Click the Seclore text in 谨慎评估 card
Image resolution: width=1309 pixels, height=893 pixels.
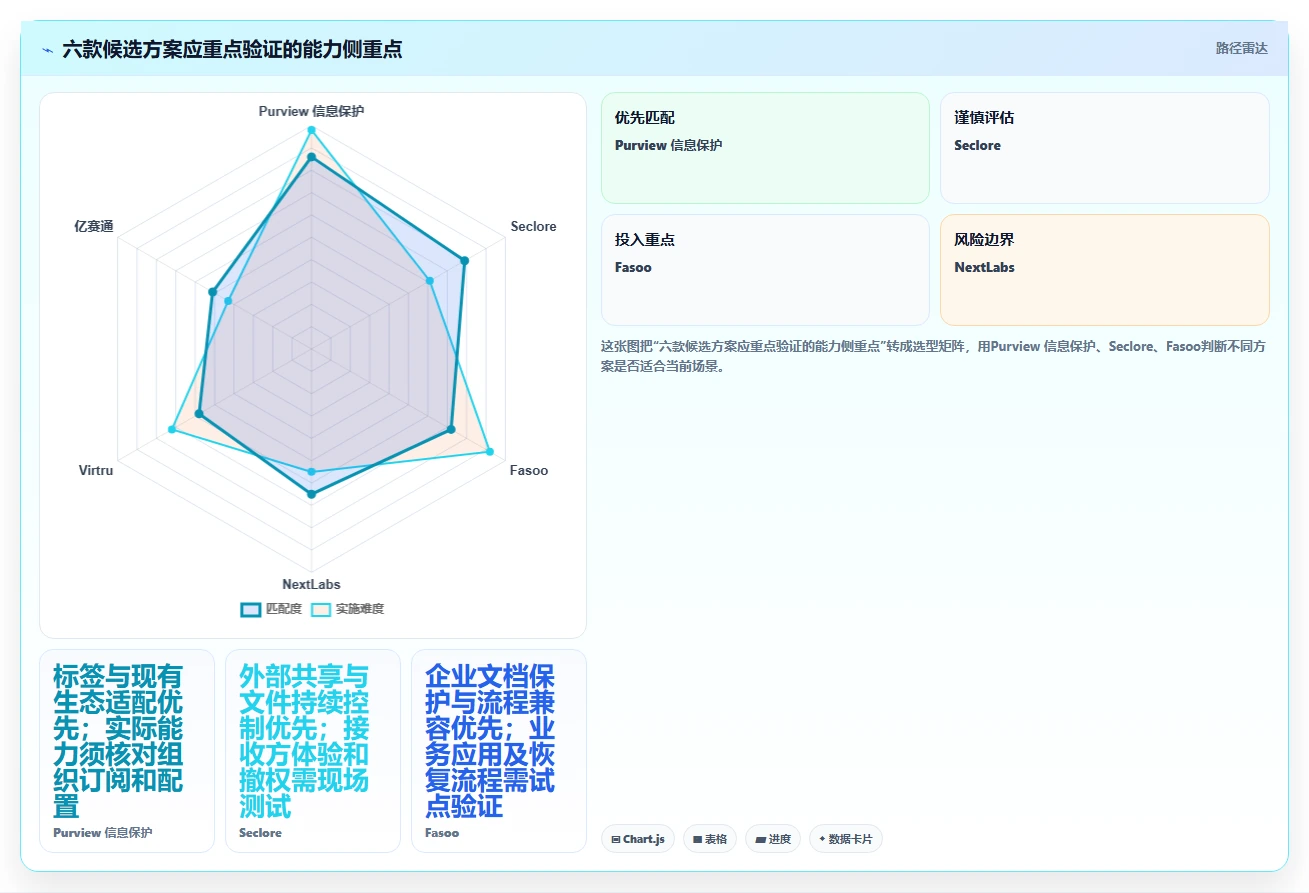[977, 145]
